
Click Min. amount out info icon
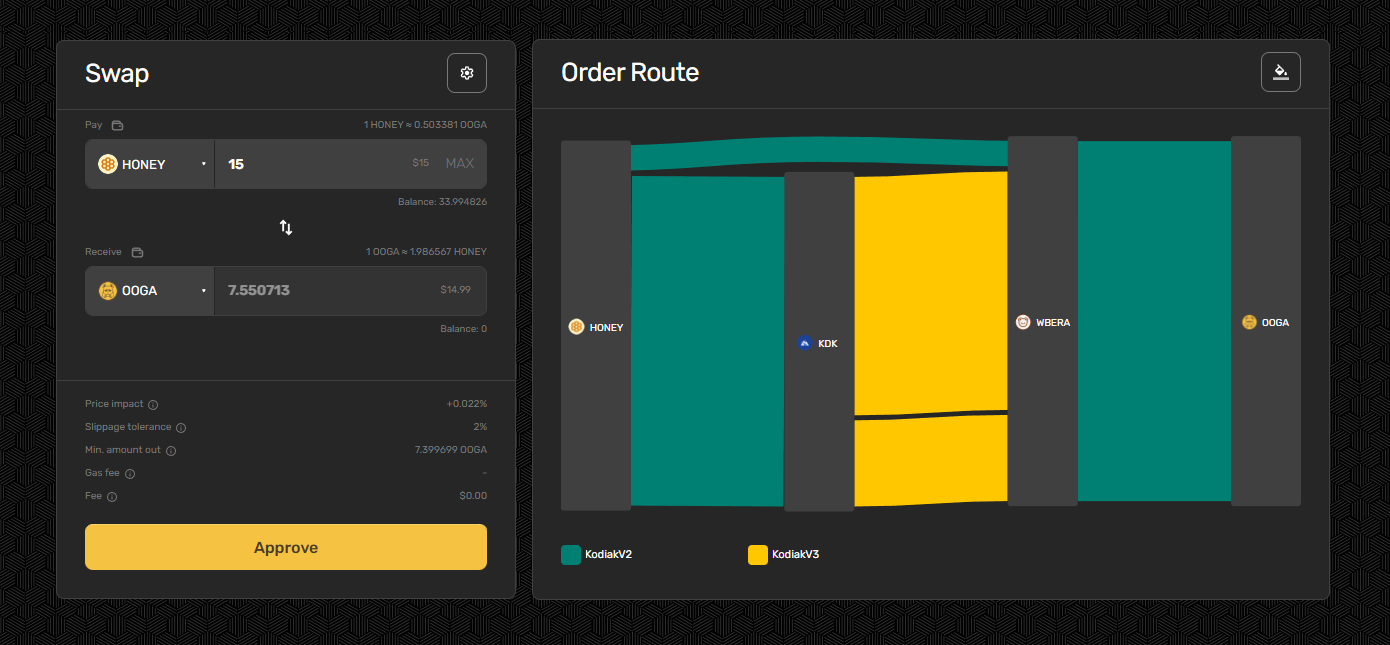tap(171, 451)
